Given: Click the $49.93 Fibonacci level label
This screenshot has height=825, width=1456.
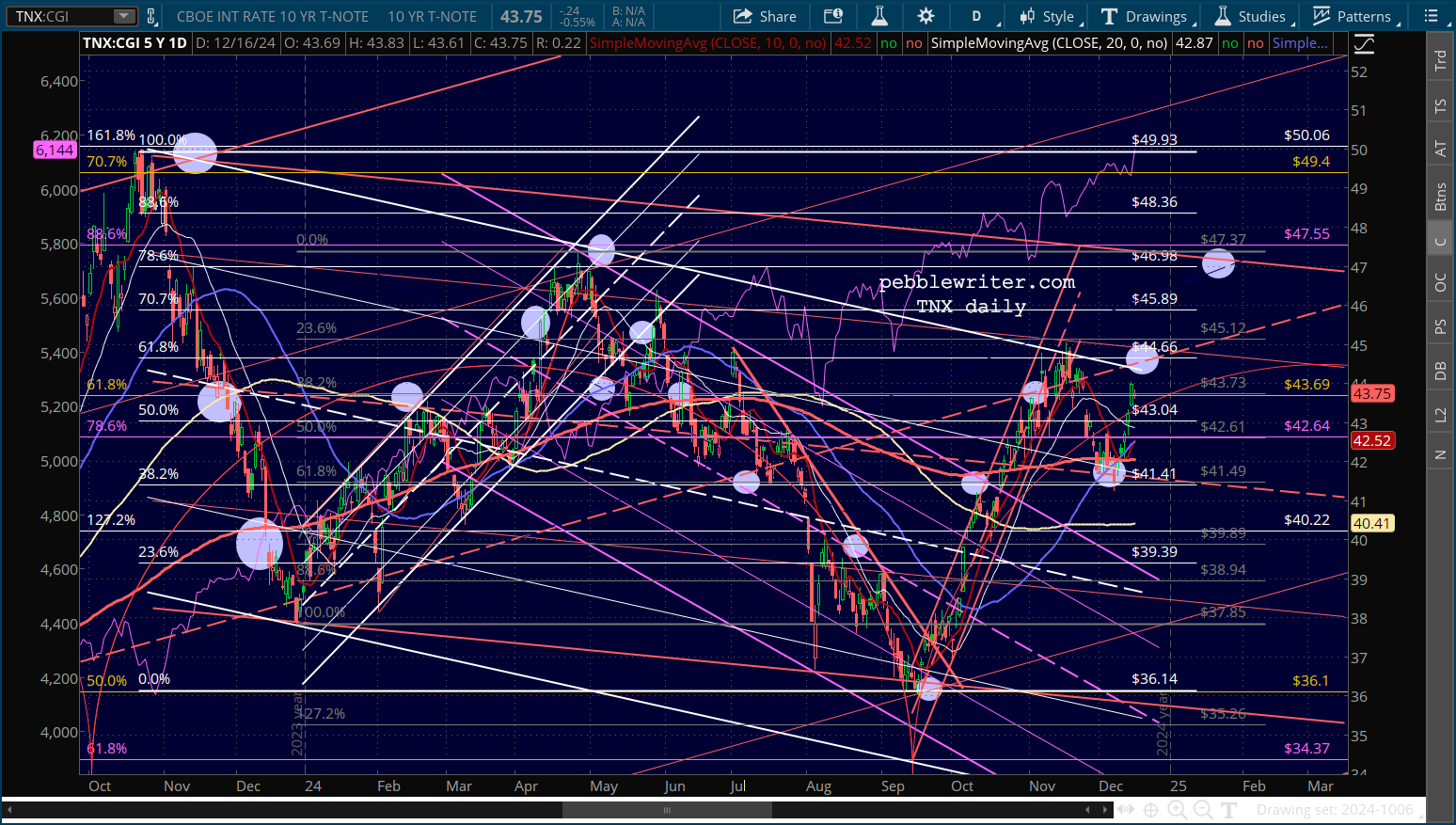Looking at the screenshot, I should tap(1154, 139).
